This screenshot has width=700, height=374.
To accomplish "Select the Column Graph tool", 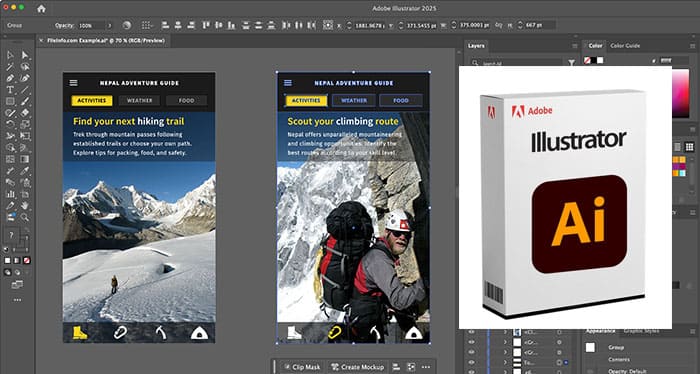I will (10, 194).
